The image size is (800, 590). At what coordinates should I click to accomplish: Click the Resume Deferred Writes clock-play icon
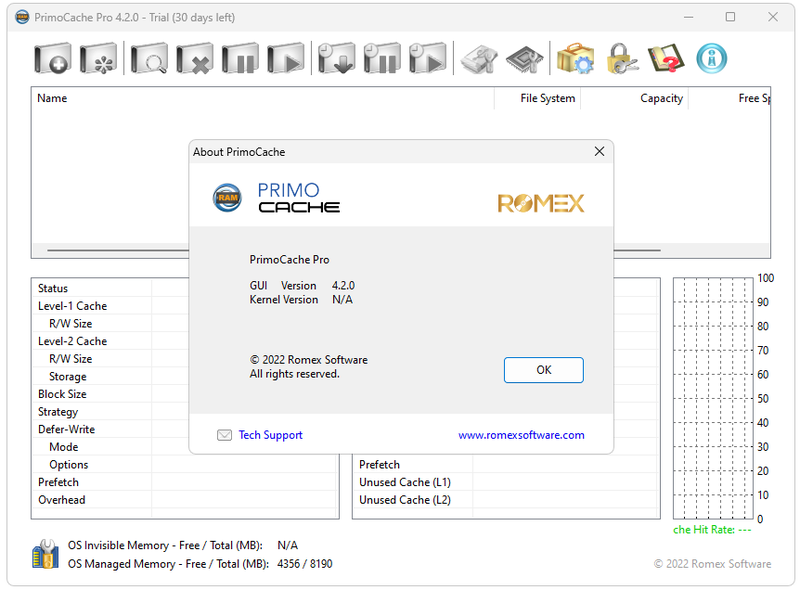pos(428,58)
